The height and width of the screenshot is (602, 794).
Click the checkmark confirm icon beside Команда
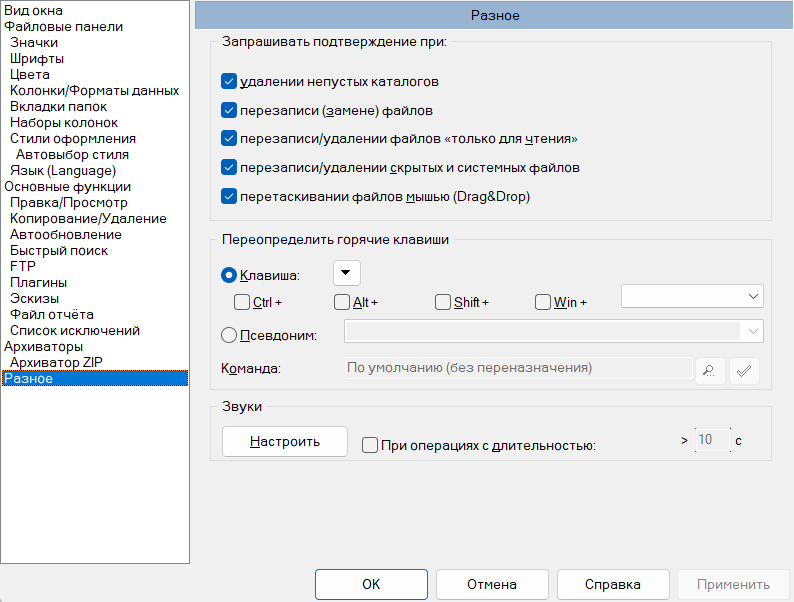pyautogui.click(x=744, y=371)
